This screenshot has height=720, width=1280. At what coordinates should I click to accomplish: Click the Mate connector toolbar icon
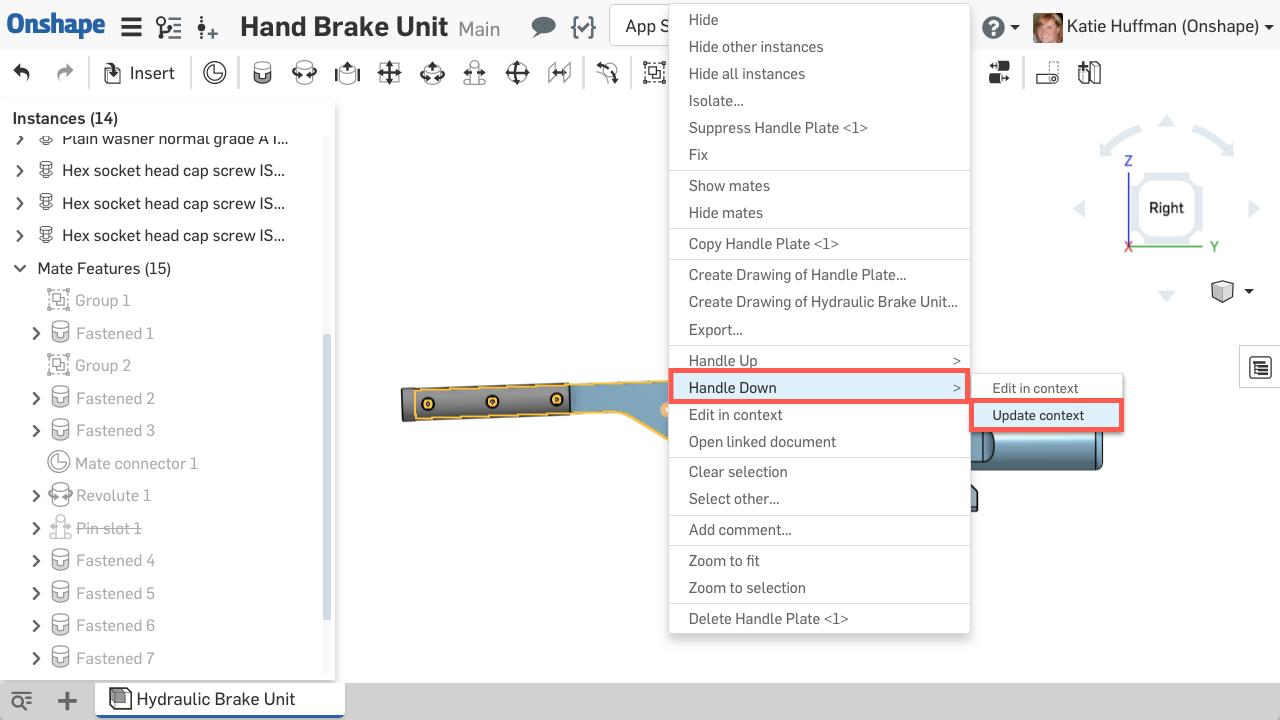[x=214, y=73]
